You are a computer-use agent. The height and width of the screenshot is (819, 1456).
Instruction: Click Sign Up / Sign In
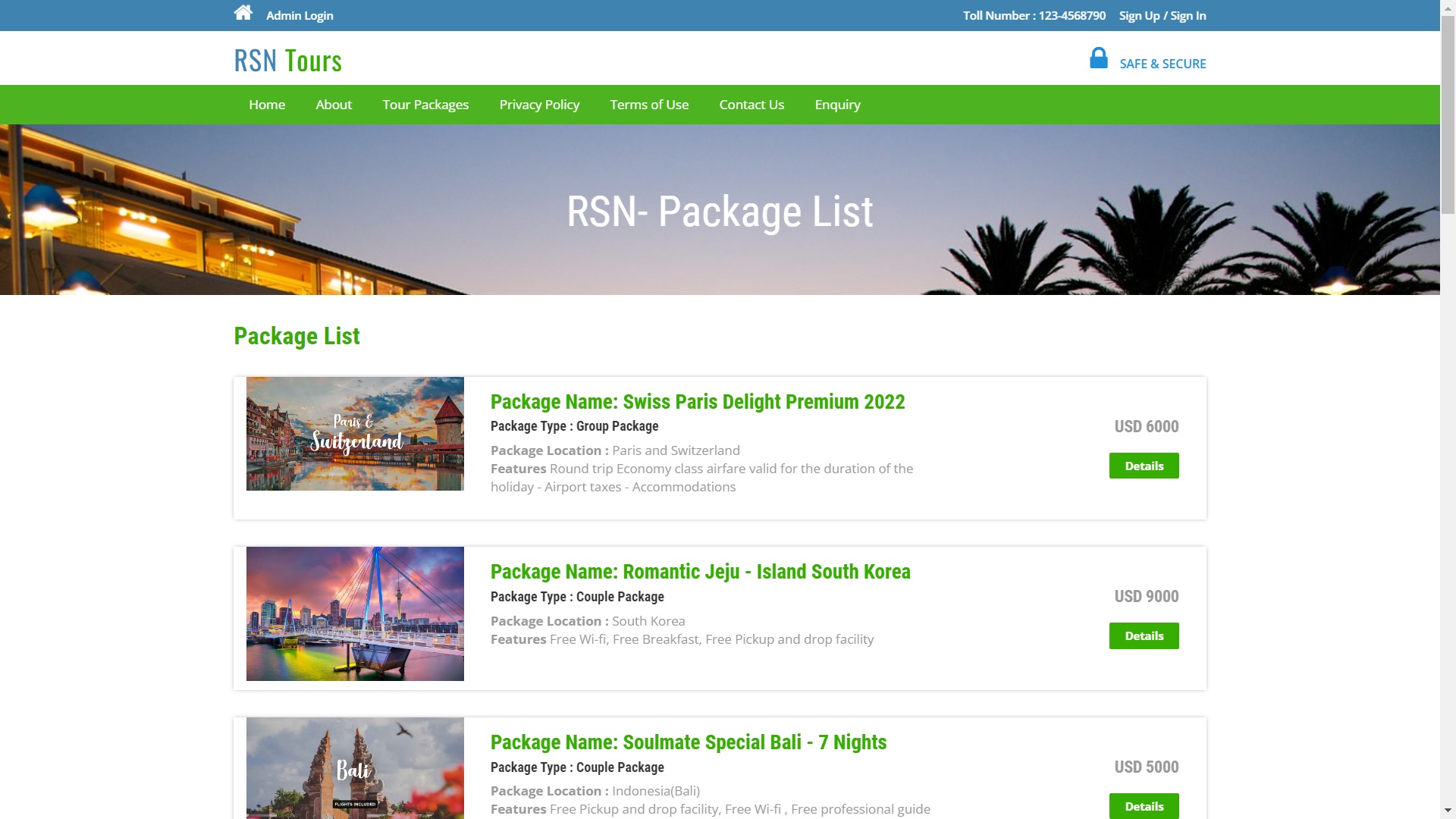pyautogui.click(x=1162, y=15)
